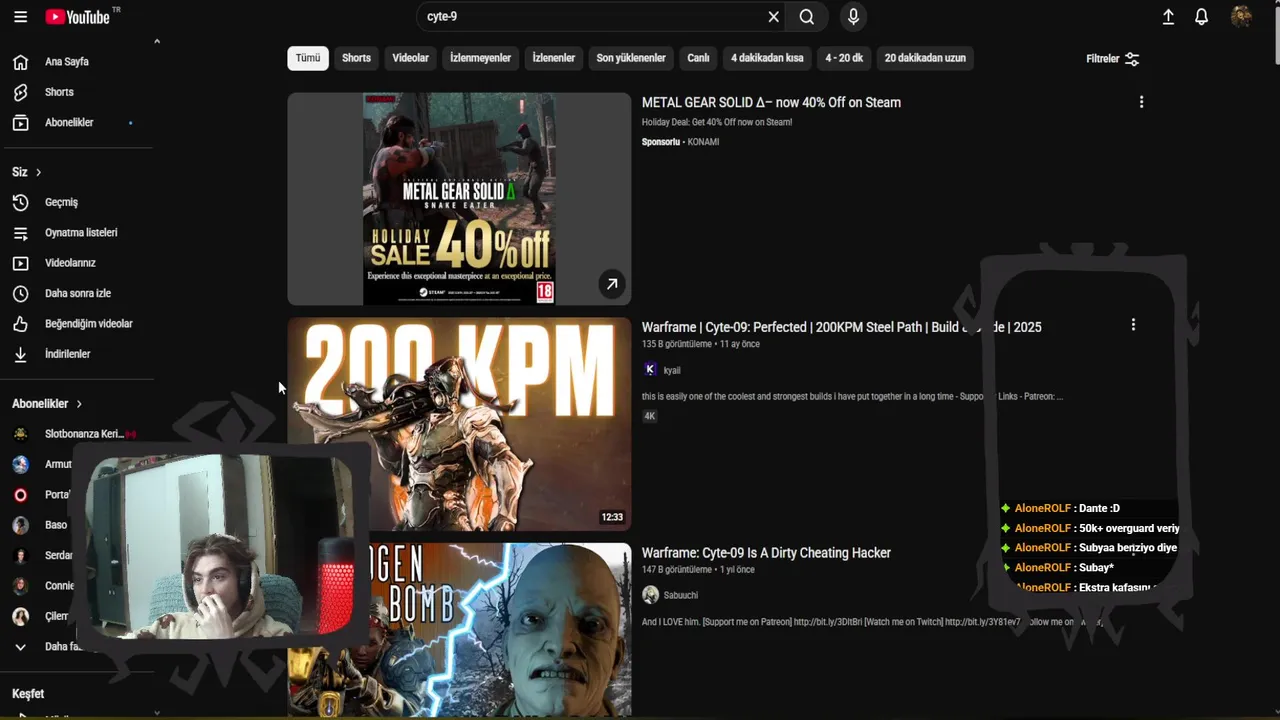Open Cyte-09: Perfected video title
This screenshot has width=1280, height=720.
[x=841, y=328]
